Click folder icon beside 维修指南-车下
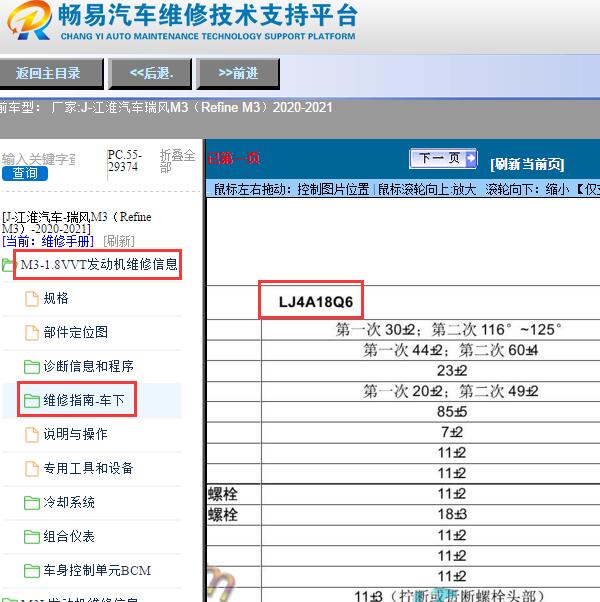The height and width of the screenshot is (602, 600). point(32,400)
